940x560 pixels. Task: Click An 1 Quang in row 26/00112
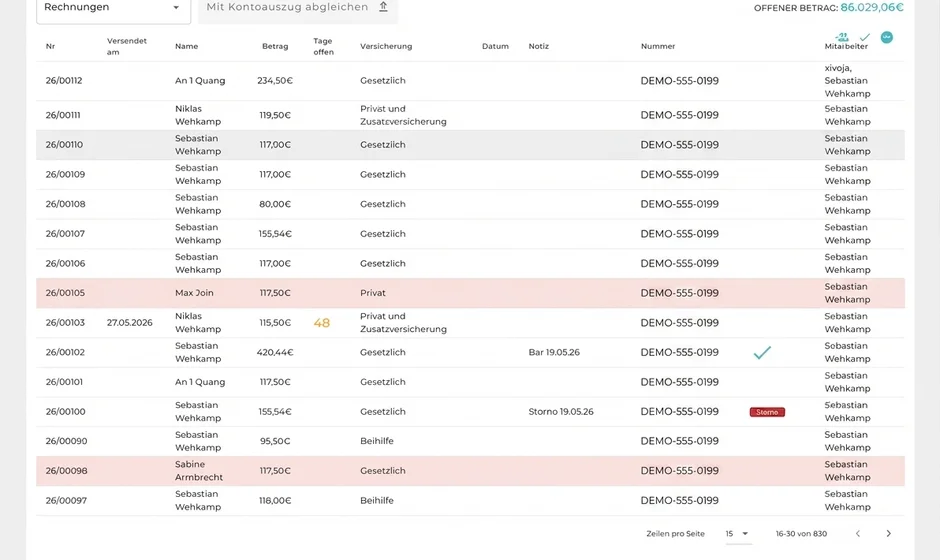coord(200,80)
